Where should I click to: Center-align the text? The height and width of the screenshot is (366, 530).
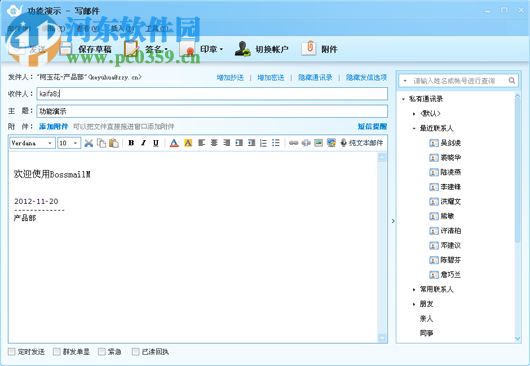click(x=214, y=143)
